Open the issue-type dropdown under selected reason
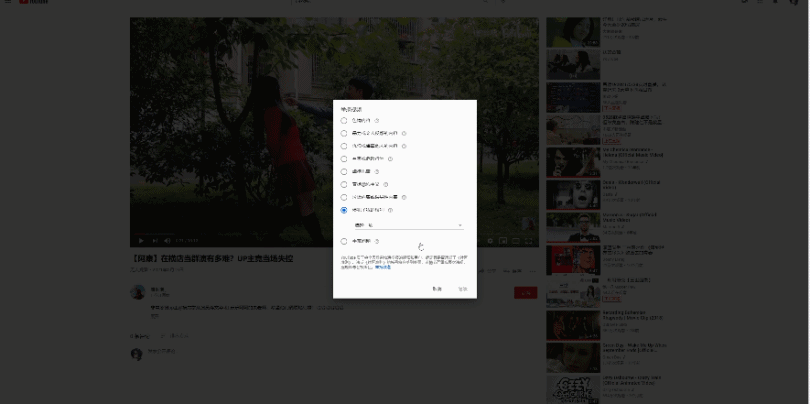 pos(409,225)
